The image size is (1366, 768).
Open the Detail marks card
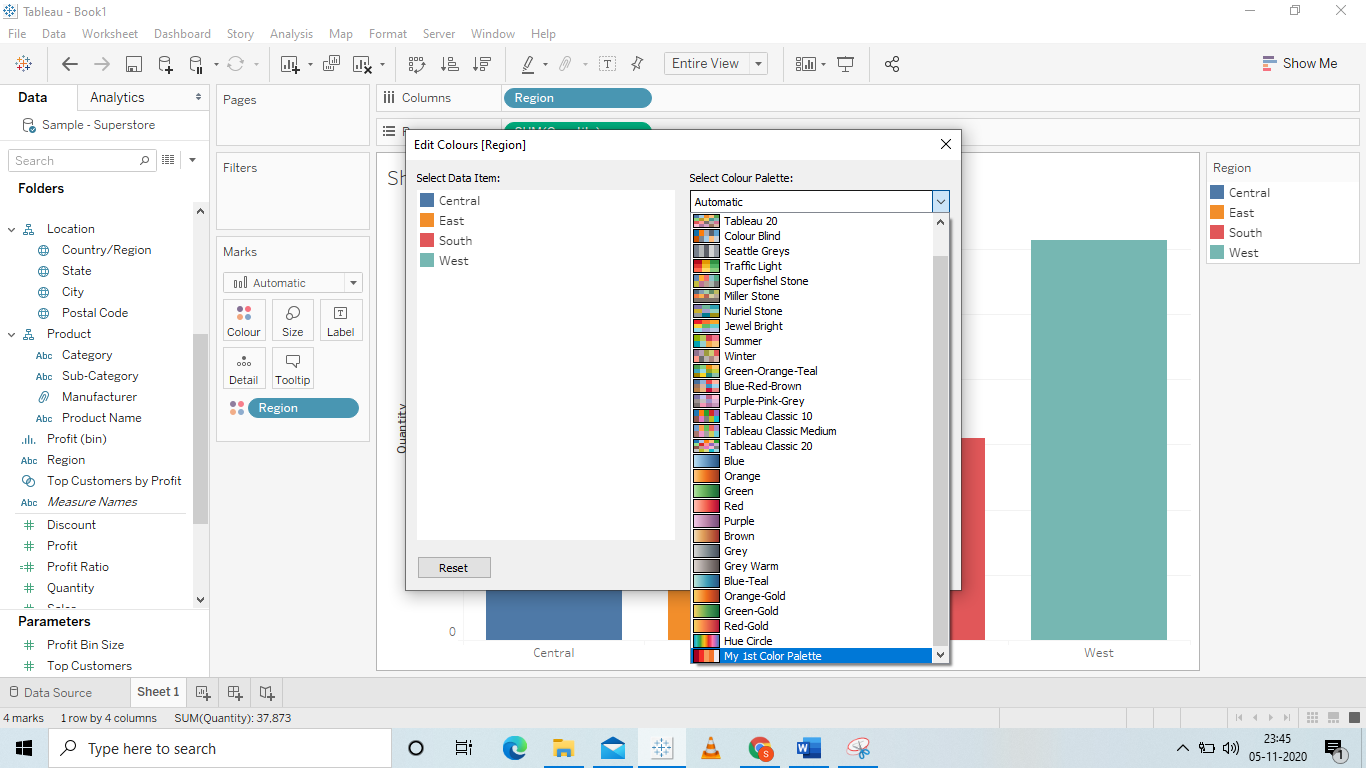coord(244,368)
